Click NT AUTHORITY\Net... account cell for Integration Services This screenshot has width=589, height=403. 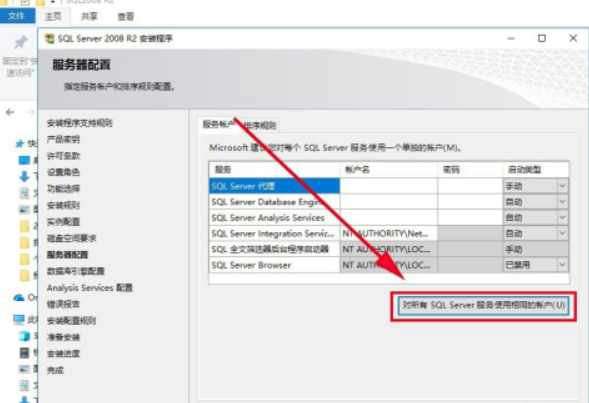pyautogui.click(x=389, y=233)
